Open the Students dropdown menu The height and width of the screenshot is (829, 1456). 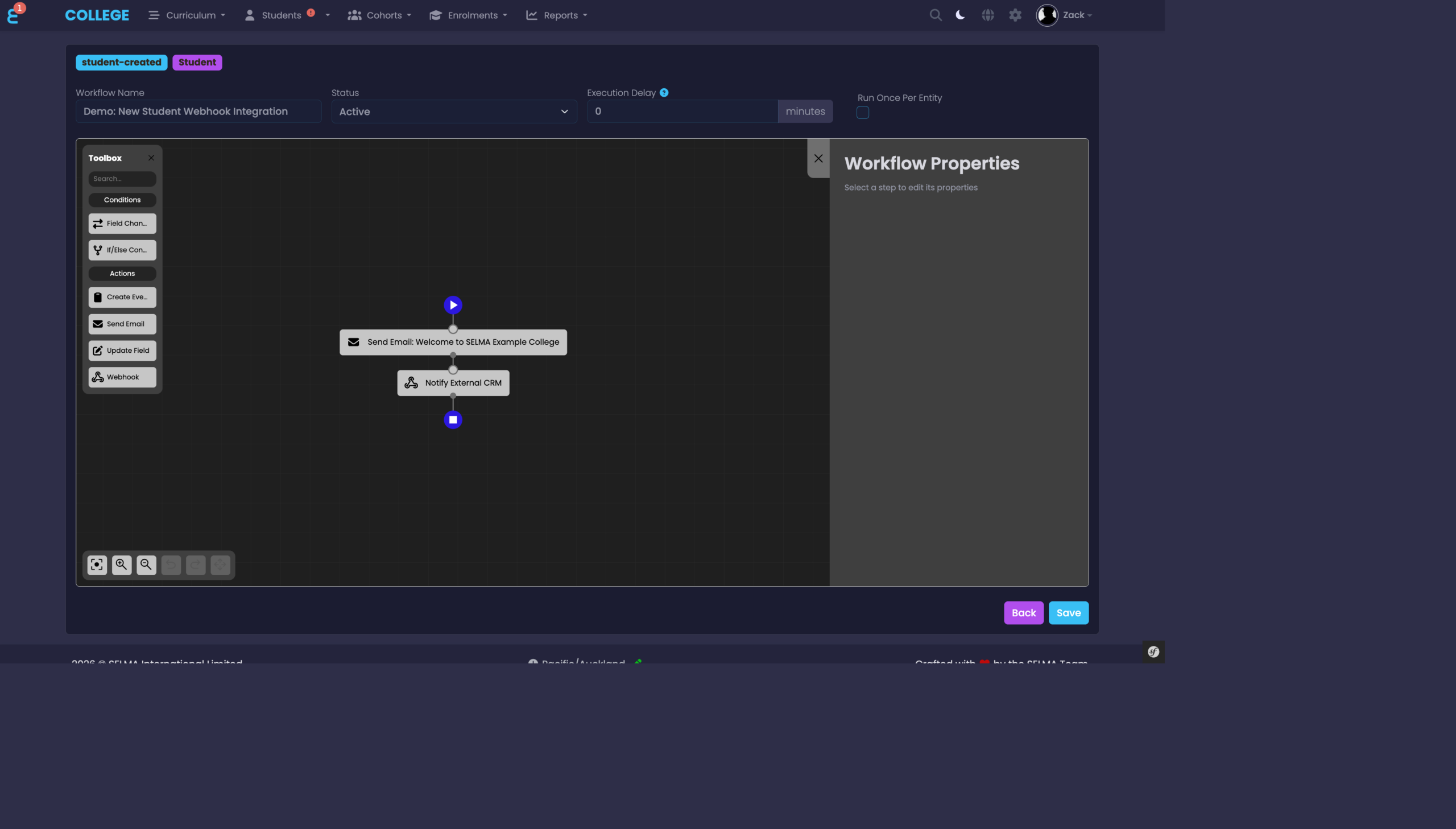(282, 15)
